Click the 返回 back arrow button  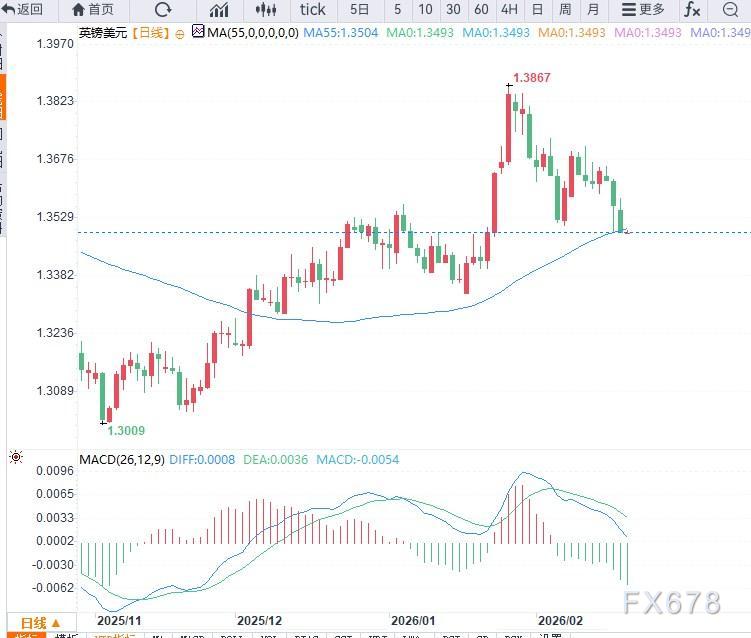point(23,10)
